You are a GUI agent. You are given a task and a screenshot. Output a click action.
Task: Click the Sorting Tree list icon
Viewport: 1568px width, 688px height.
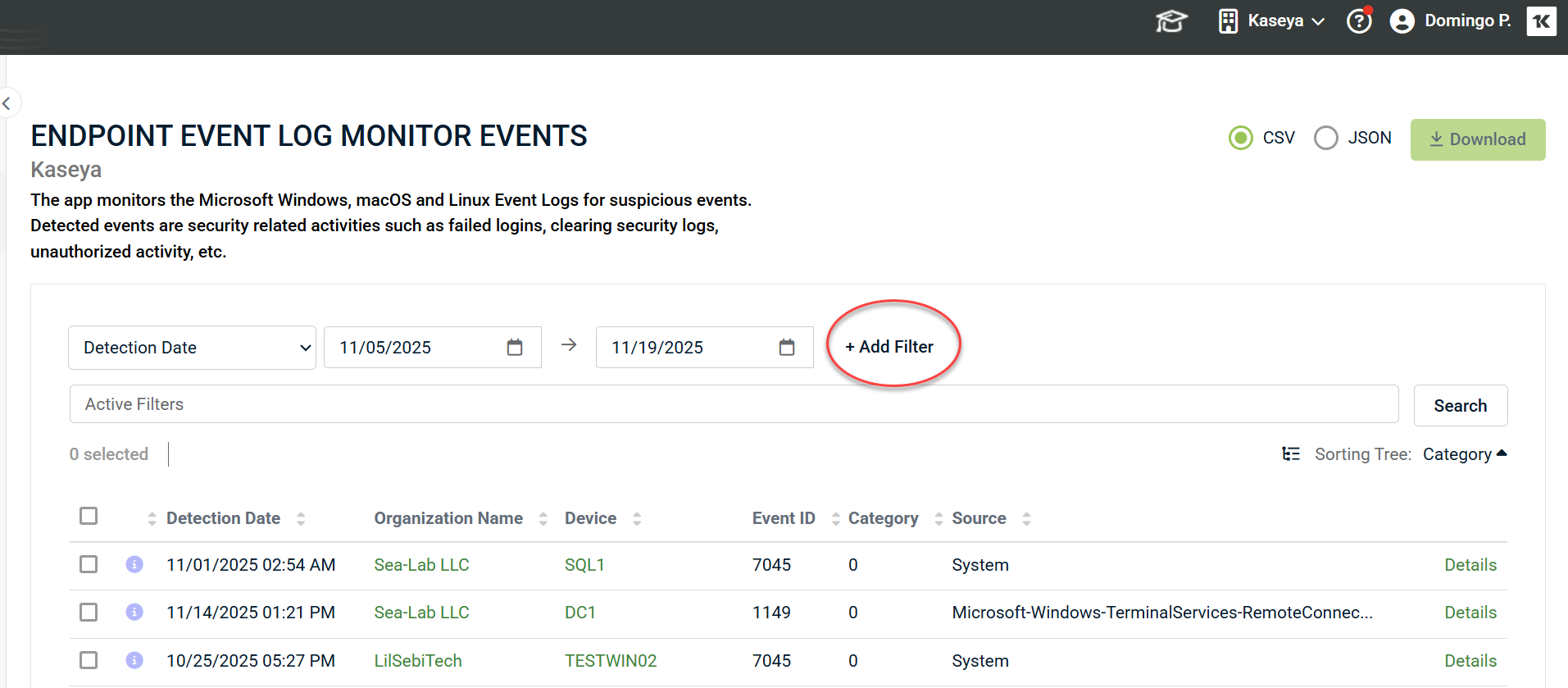1291,454
